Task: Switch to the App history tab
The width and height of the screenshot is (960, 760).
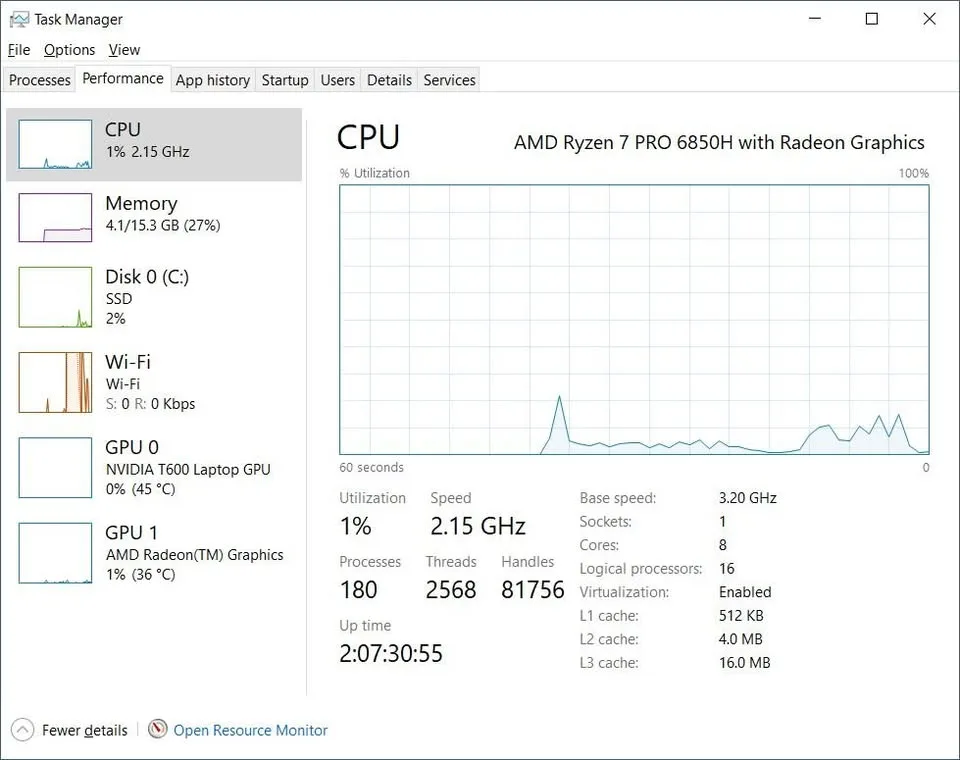Action: [212, 80]
